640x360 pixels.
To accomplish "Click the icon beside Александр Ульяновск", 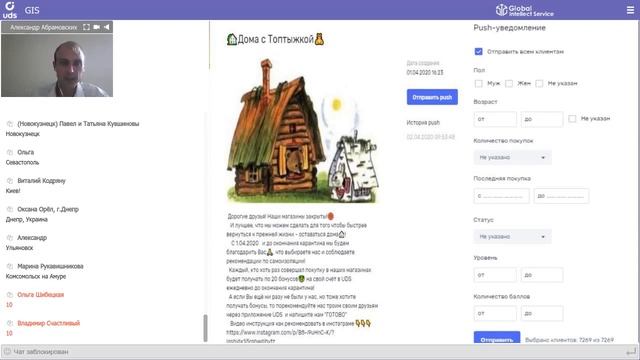I will [10, 238].
